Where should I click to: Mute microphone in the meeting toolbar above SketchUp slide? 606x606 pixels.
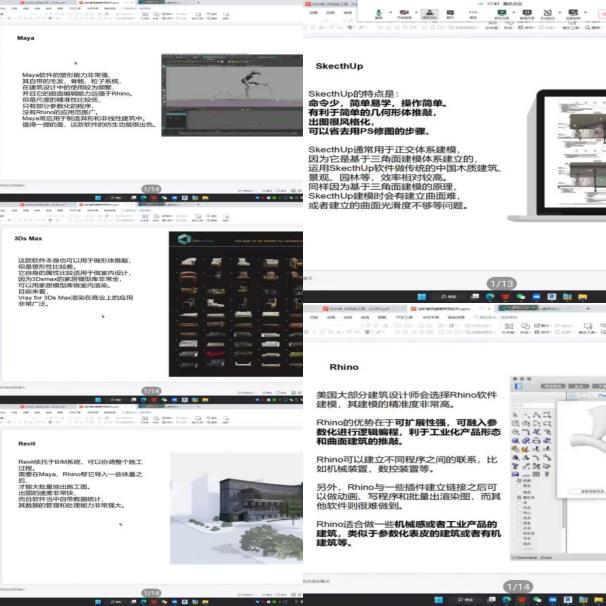tap(379, 13)
